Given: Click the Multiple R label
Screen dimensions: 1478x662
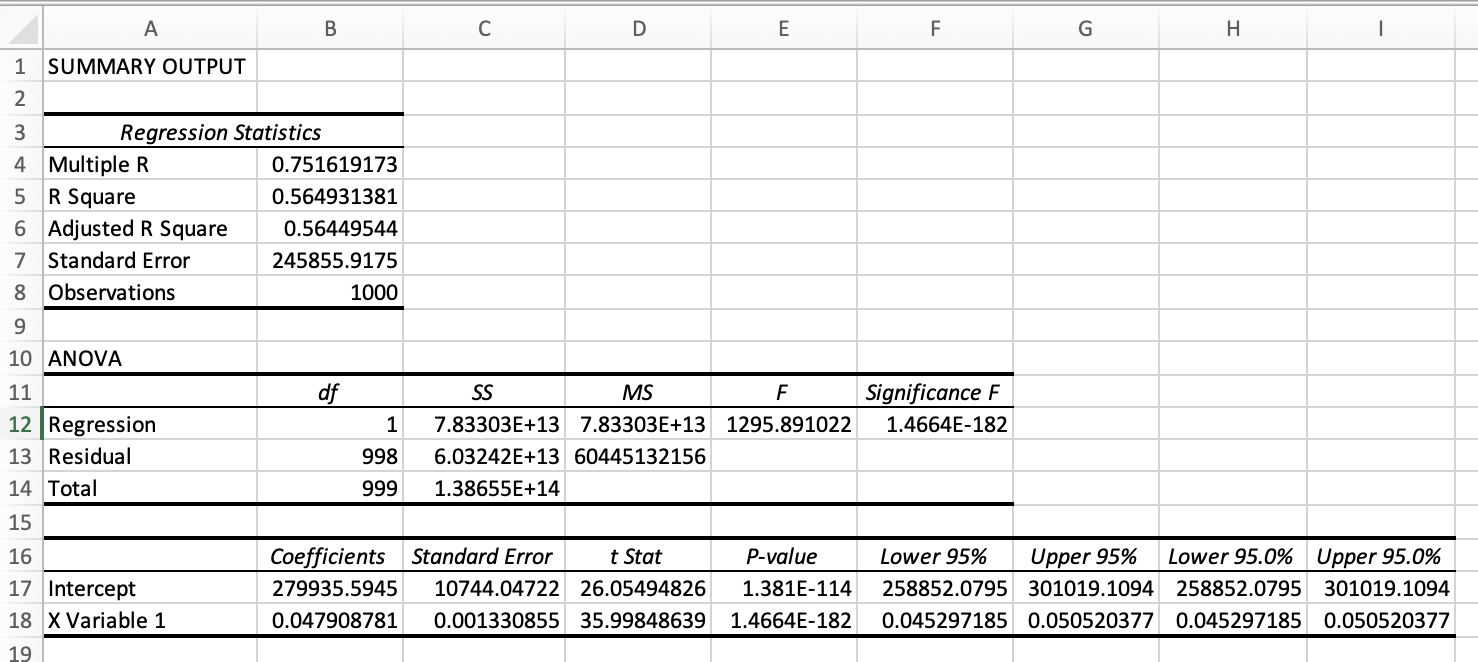Looking at the screenshot, I should (149, 164).
